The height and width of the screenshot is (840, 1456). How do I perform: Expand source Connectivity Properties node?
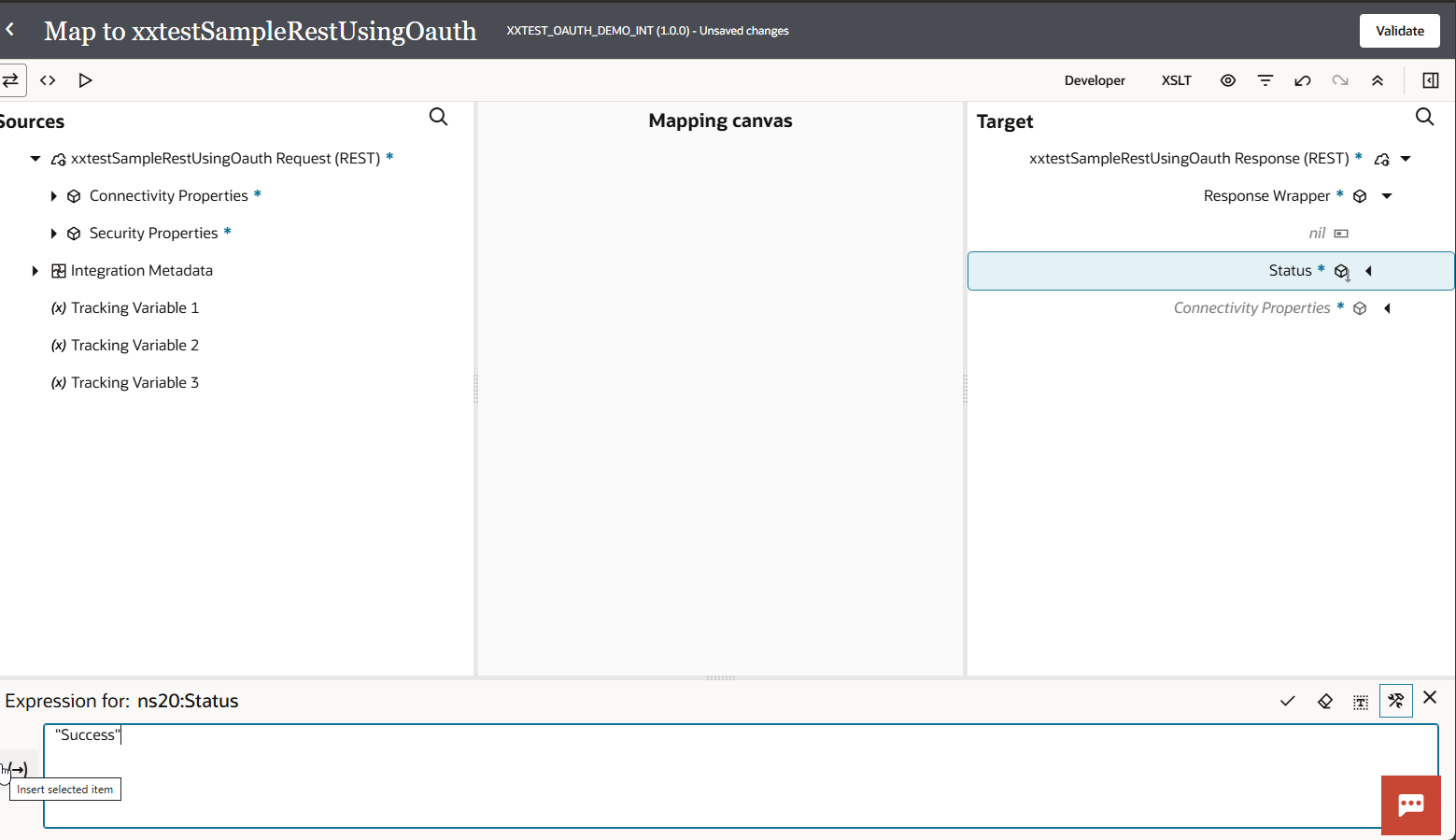53,196
